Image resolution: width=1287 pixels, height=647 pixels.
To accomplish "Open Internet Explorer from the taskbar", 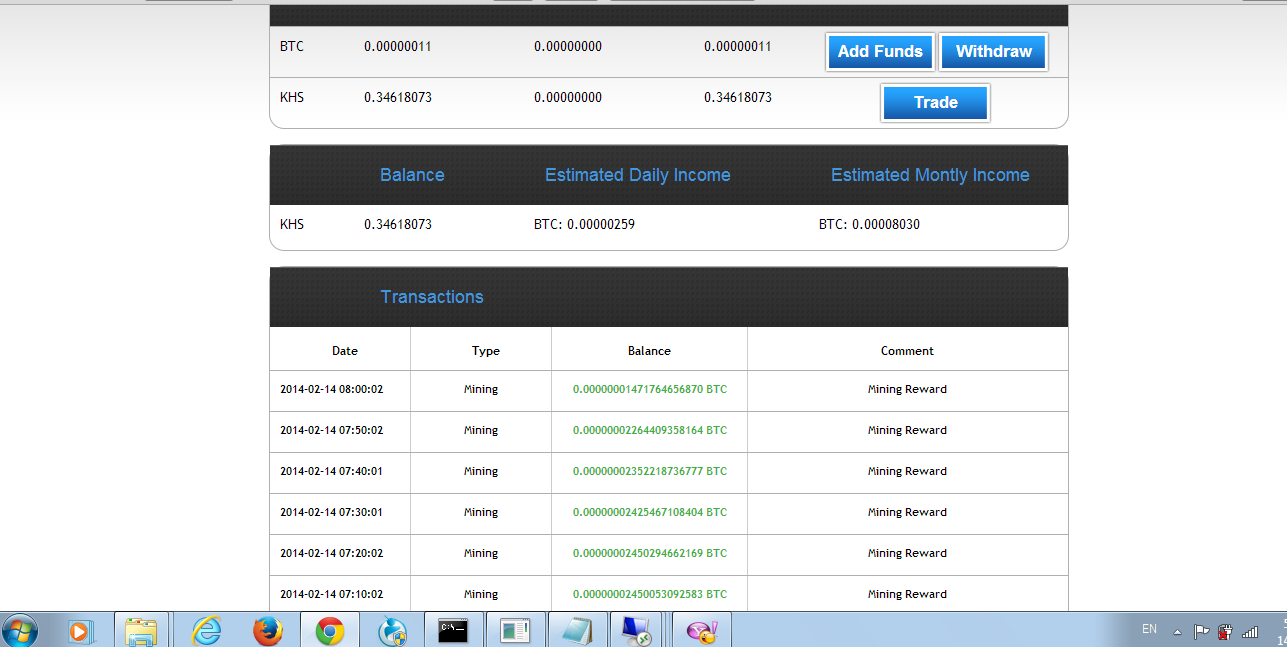I will (x=205, y=630).
